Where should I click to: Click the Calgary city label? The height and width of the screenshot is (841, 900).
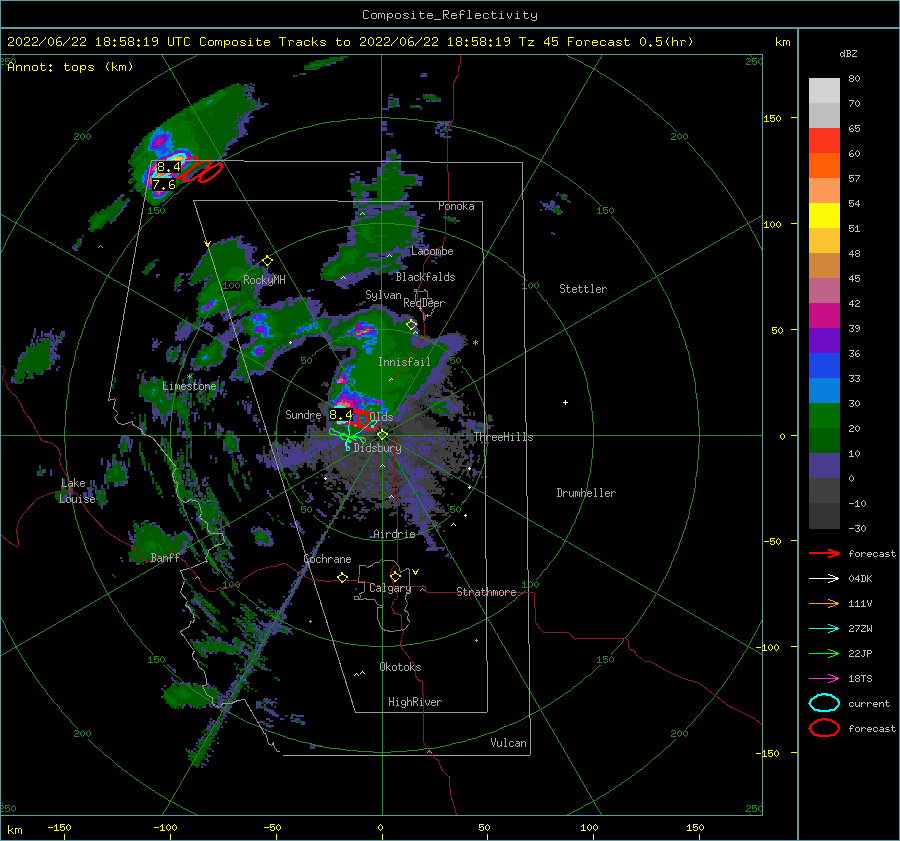coord(390,588)
